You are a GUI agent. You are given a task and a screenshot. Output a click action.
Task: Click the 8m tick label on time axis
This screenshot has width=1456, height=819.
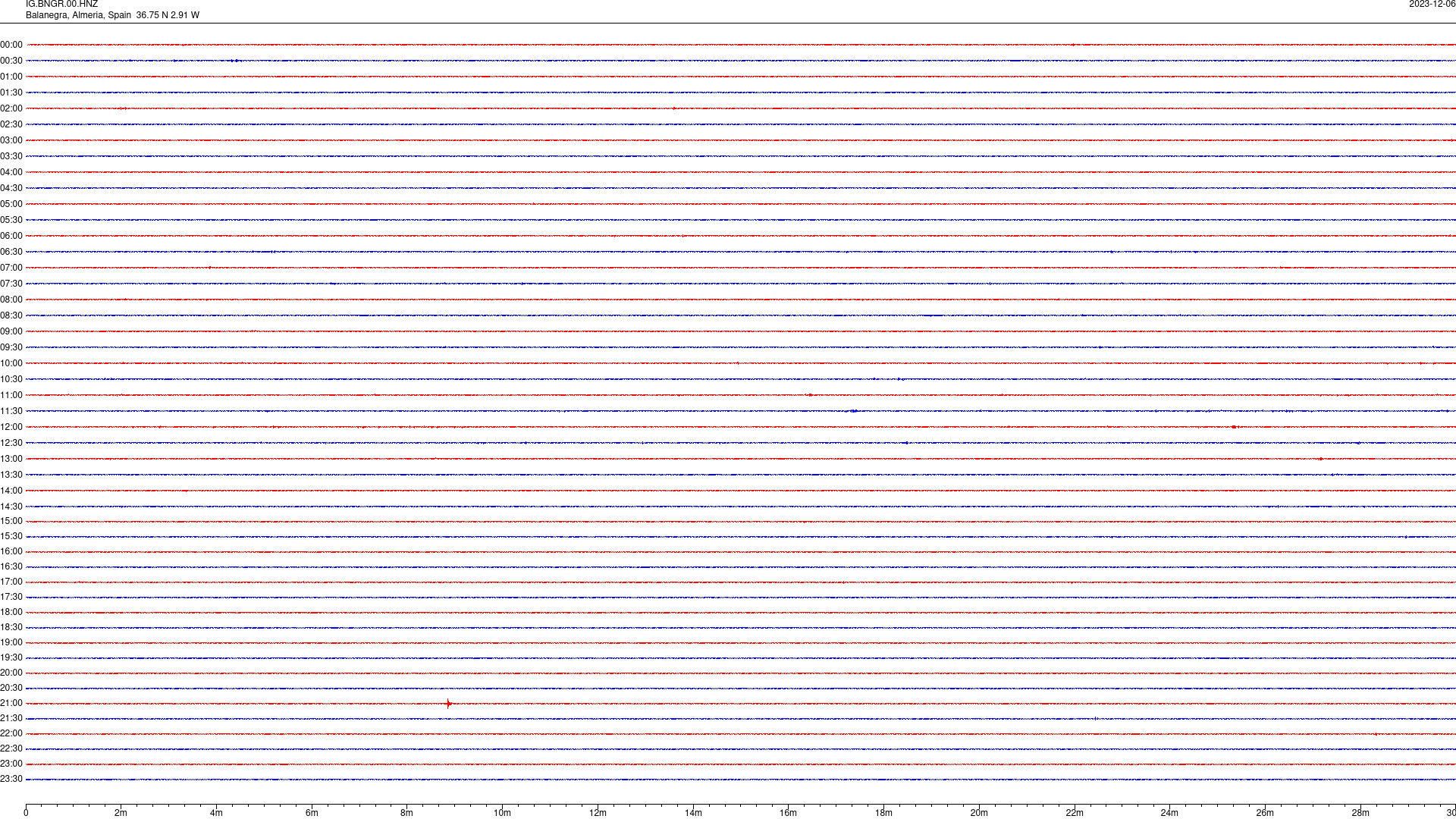407,813
